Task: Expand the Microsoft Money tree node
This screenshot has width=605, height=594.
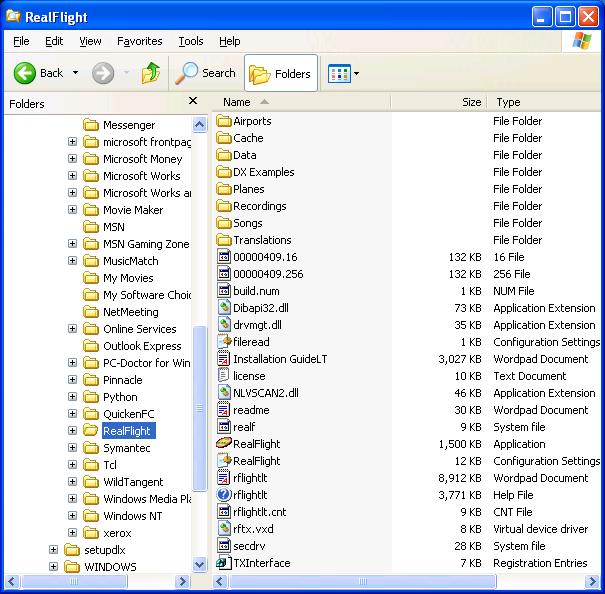Action: 72,159
